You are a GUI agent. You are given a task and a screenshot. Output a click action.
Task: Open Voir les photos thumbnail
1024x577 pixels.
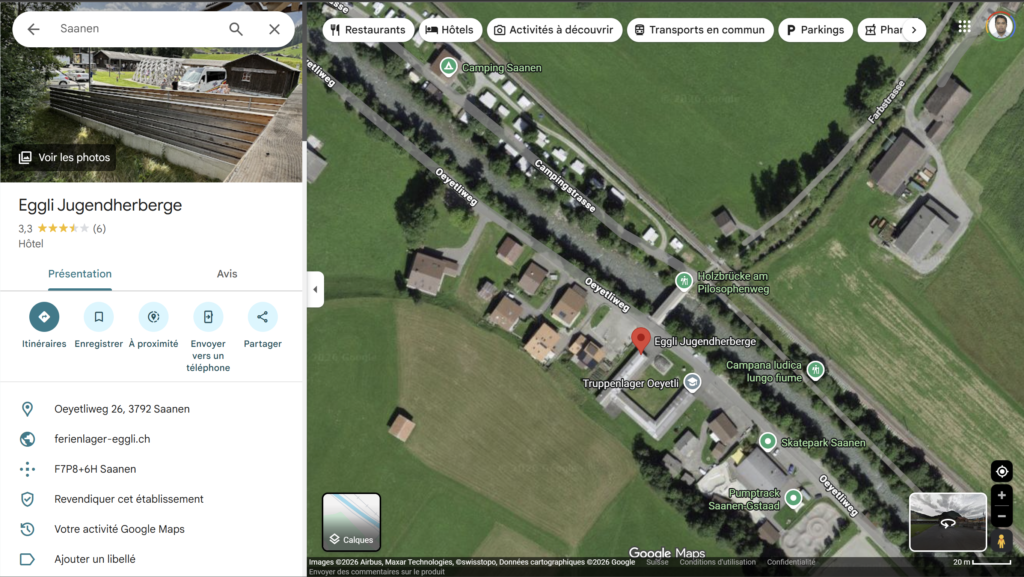64,157
